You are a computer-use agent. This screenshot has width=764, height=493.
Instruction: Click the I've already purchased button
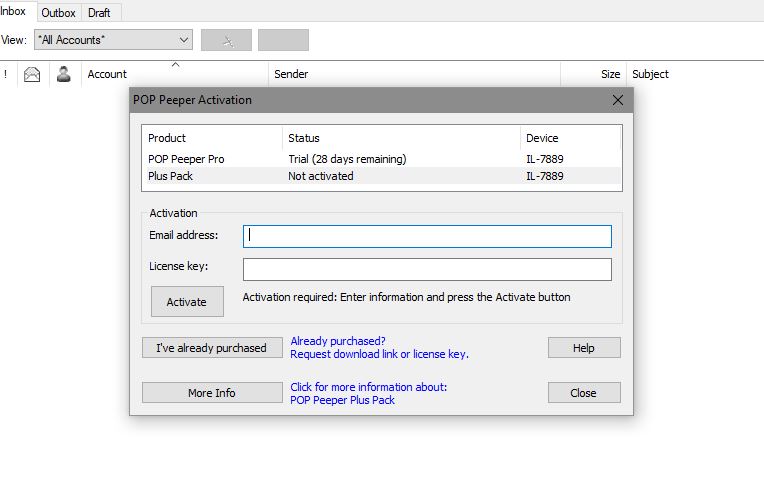click(212, 348)
